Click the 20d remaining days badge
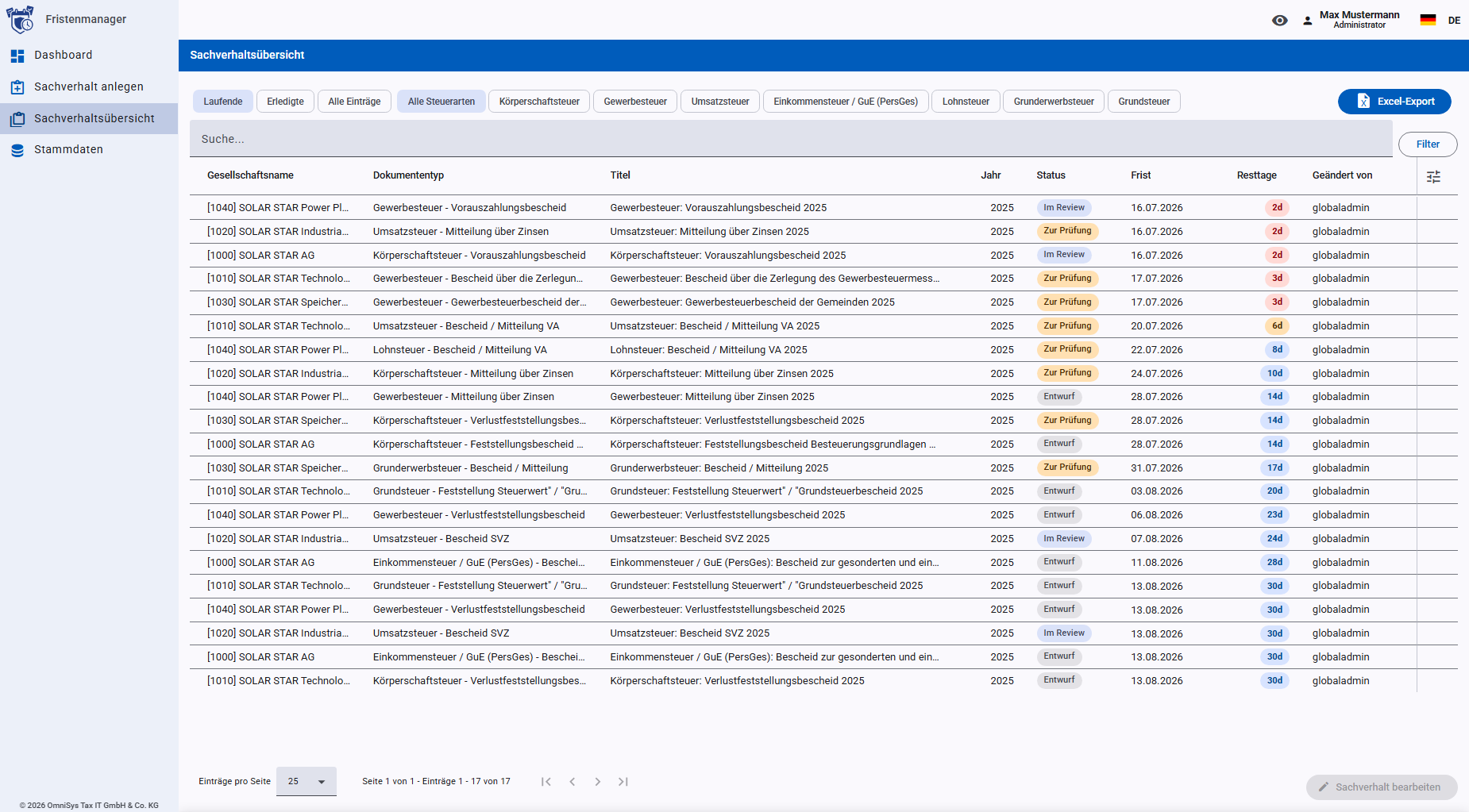The width and height of the screenshot is (1469, 812). tap(1274, 491)
